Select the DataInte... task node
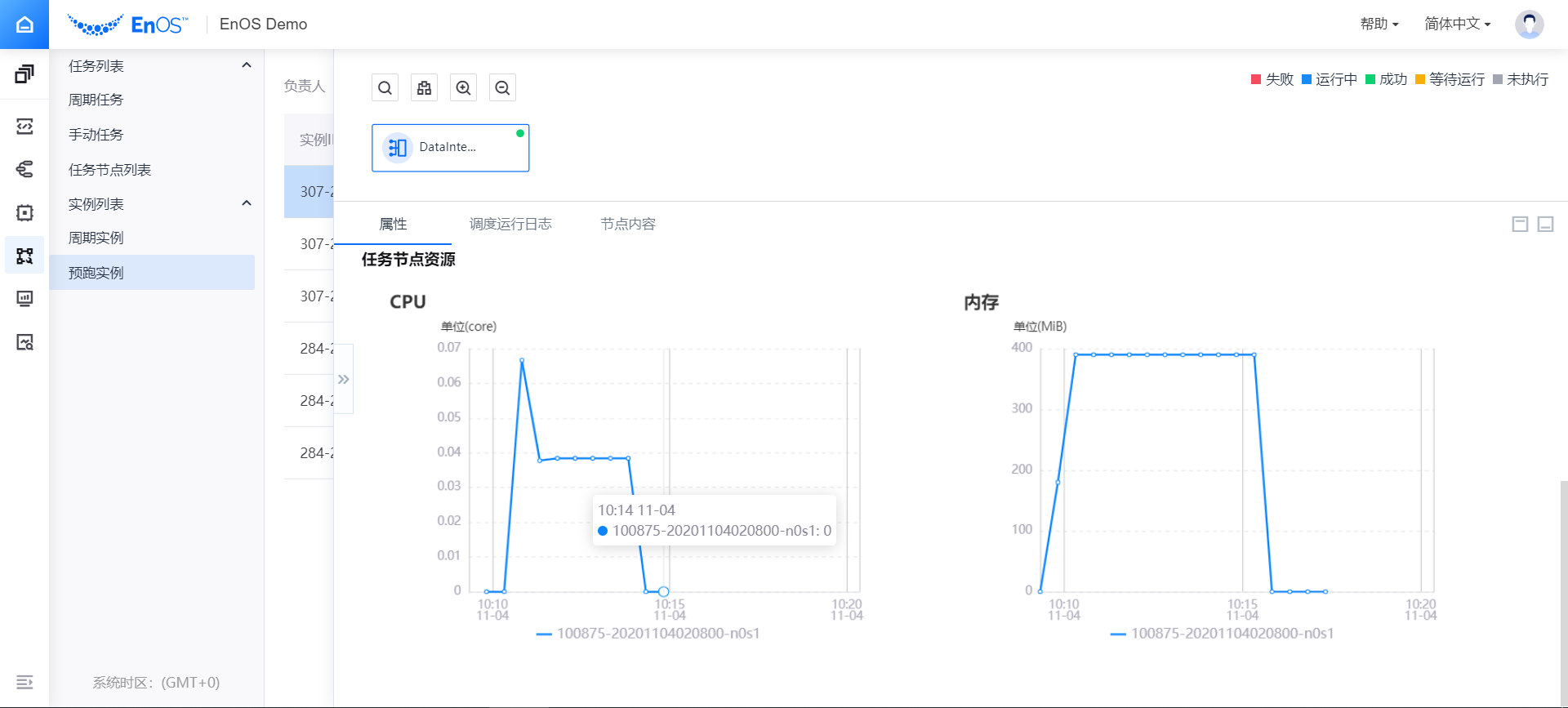Image resolution: width=1568 pixels, height=708 pixels. tap(450, 148)
